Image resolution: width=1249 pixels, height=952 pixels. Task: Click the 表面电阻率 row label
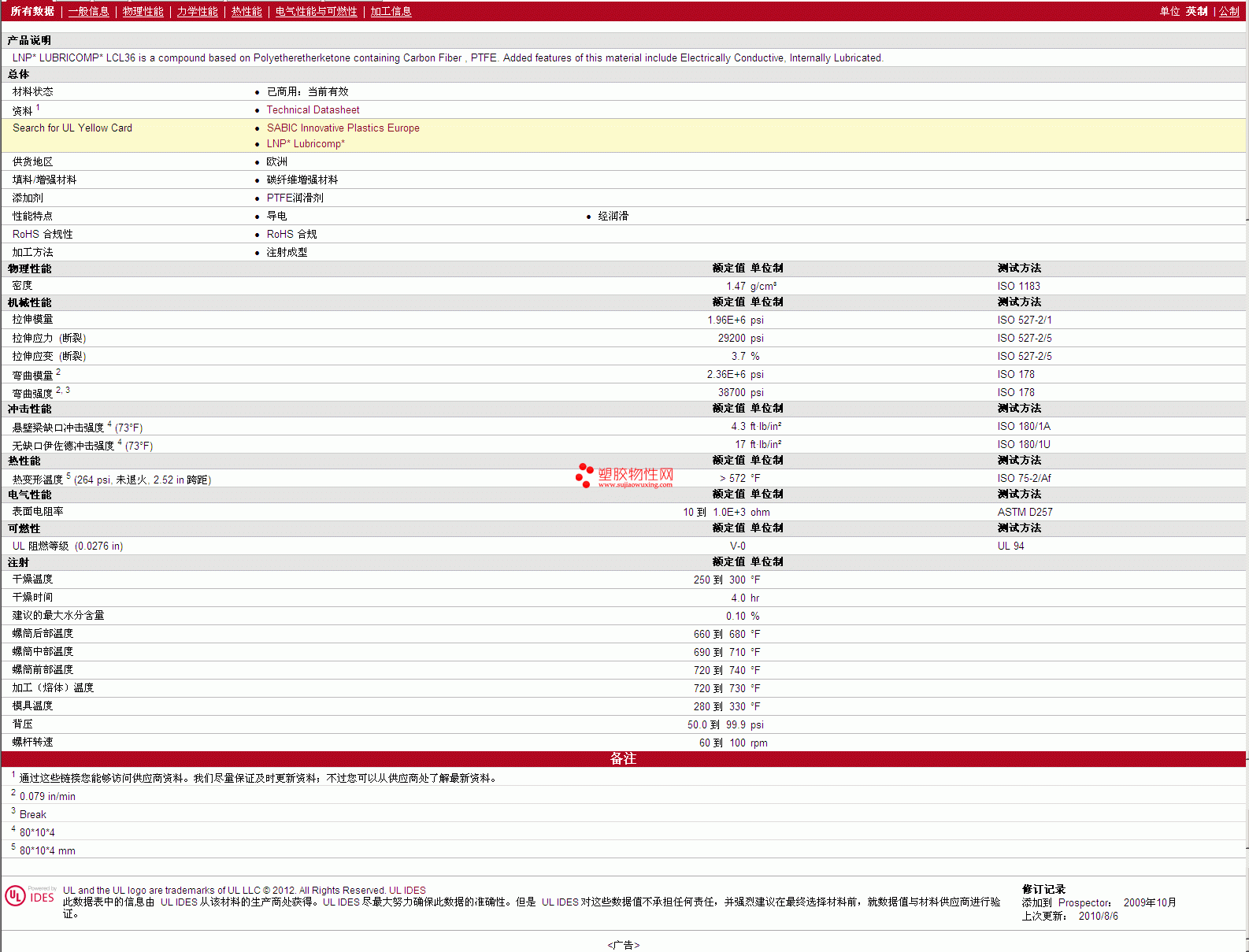[38, 511]
